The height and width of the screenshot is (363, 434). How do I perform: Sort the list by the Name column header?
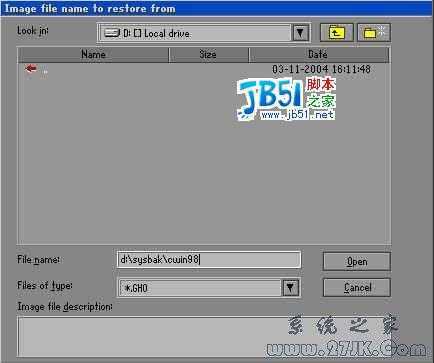click(x=93, y=55)
